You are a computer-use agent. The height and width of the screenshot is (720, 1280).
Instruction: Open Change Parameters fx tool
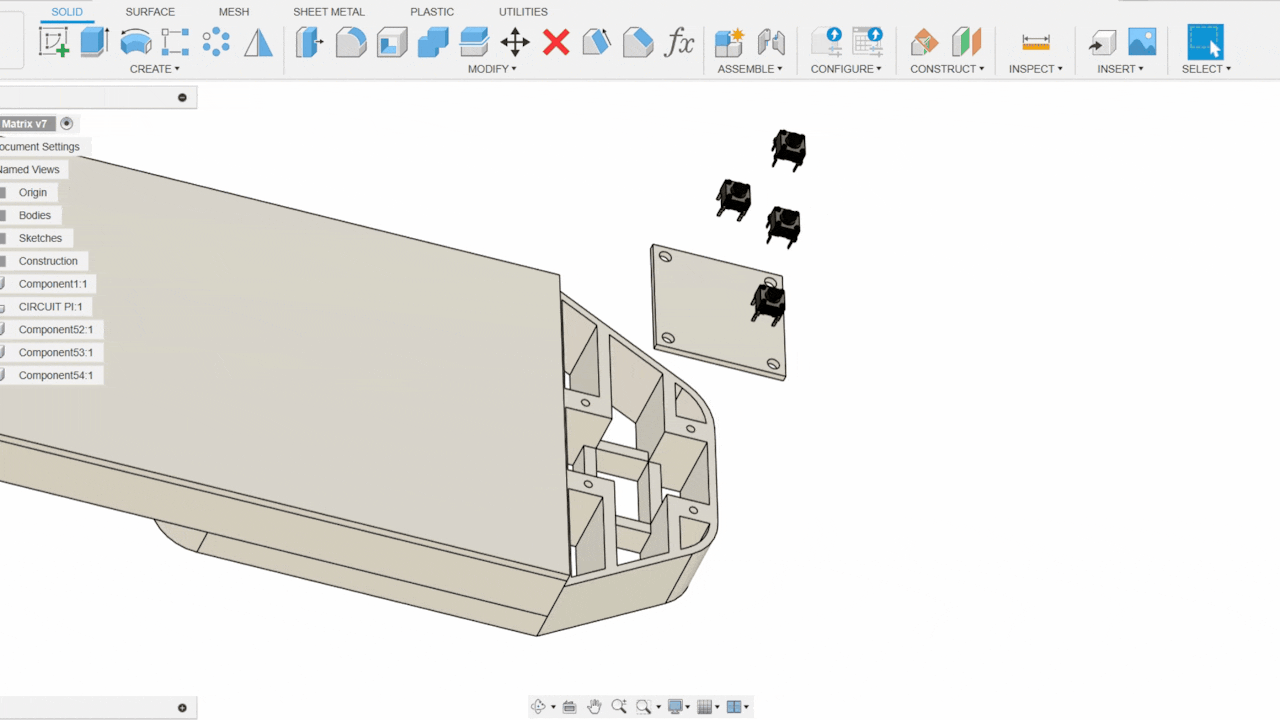[679, 42]
